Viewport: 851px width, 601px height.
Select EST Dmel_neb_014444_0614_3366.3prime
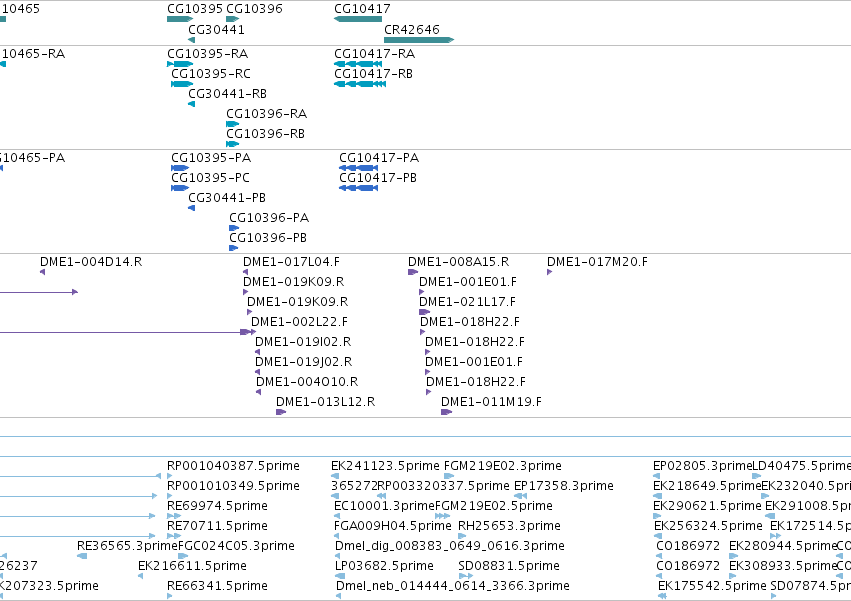pos(453,586)
